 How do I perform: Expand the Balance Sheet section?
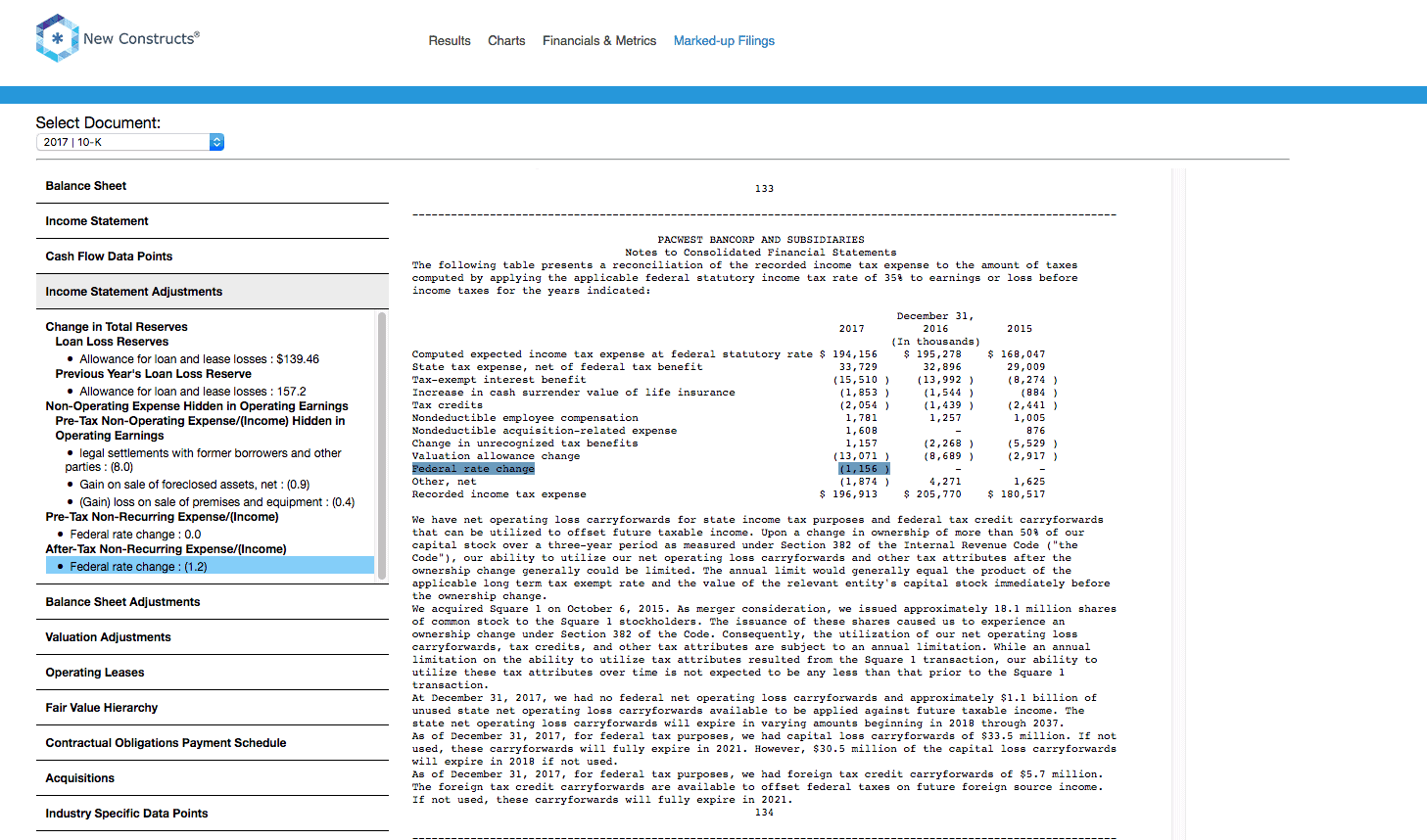point(213,186)
